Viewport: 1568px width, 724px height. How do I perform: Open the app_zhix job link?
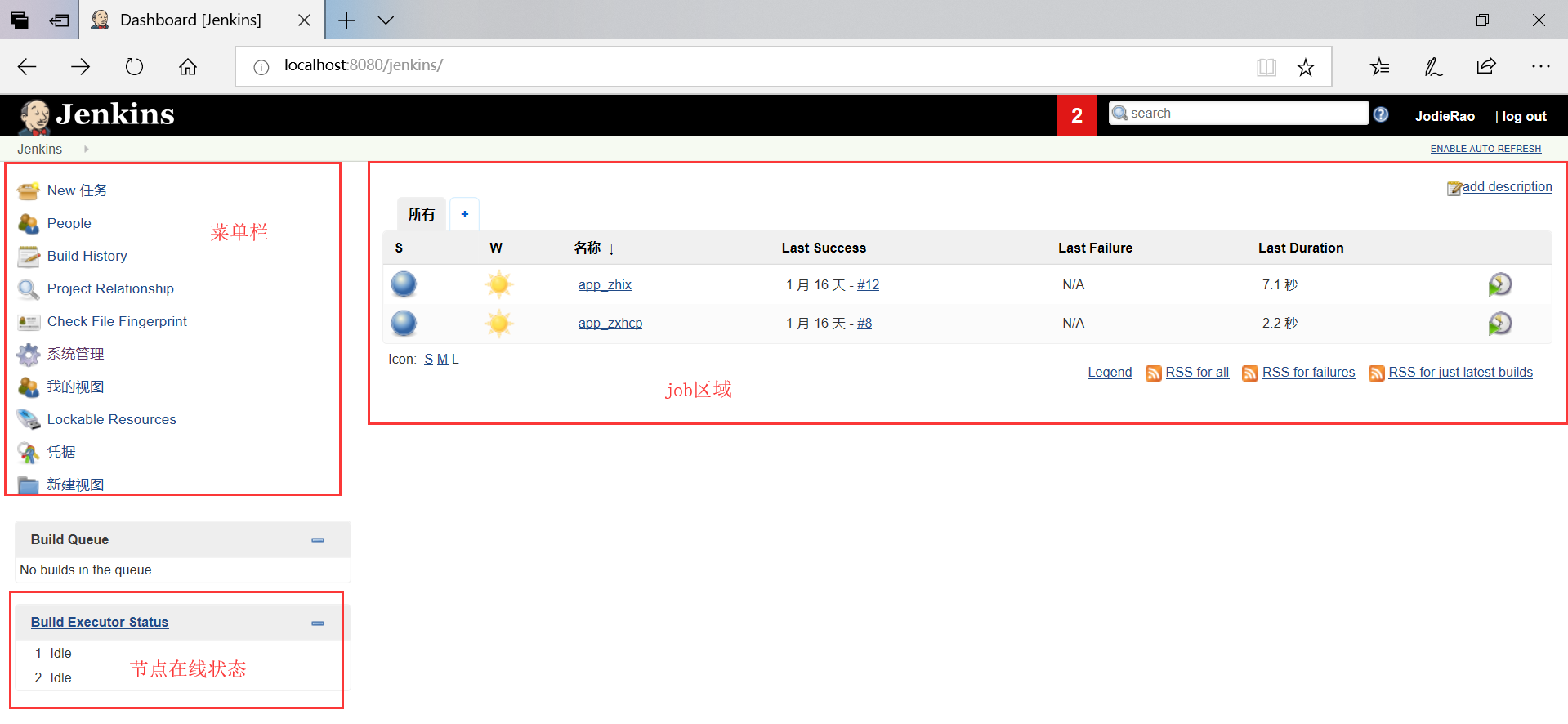click(605, 284)
